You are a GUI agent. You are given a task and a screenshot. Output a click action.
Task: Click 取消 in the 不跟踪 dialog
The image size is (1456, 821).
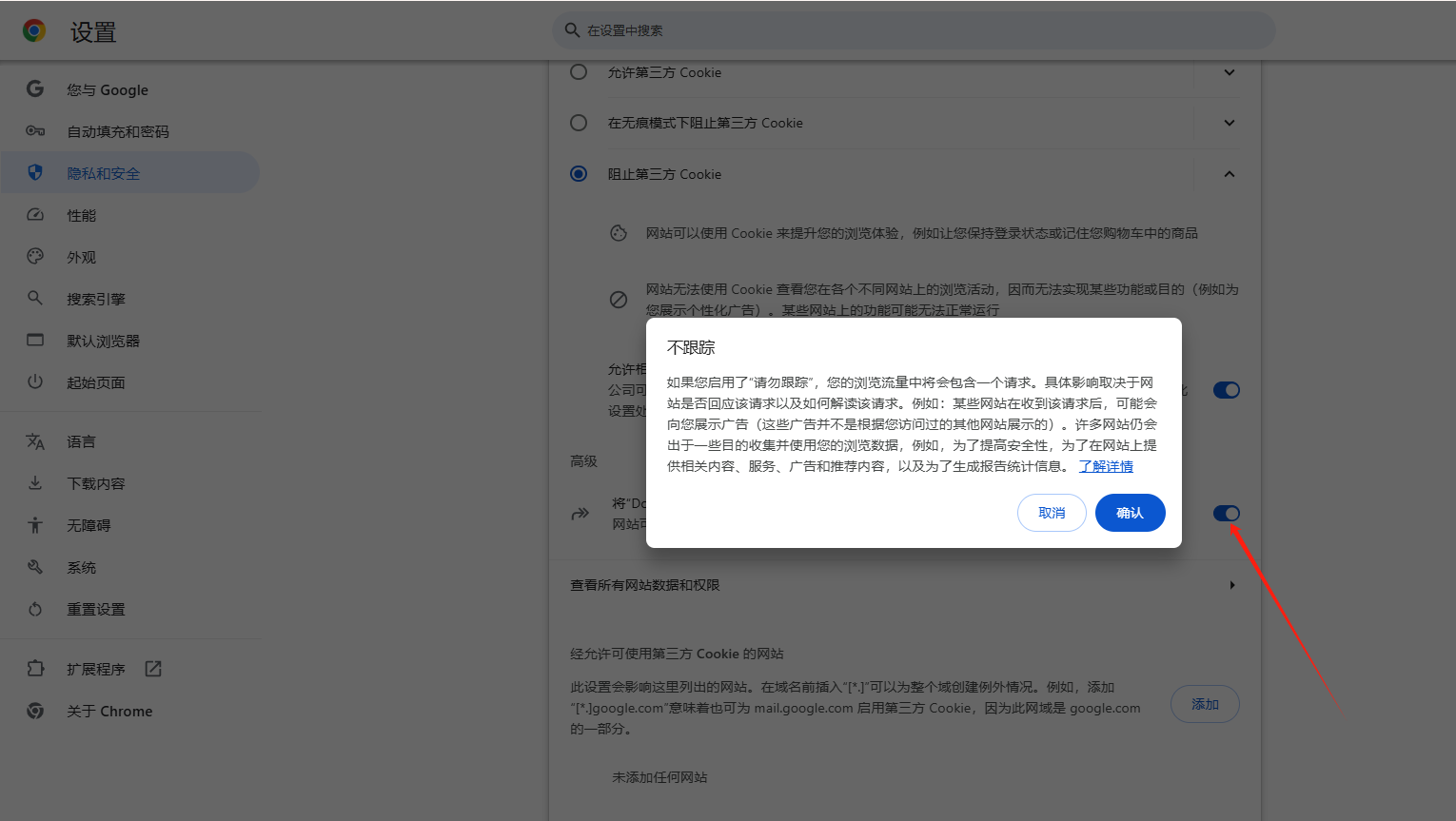(x=1052, y=513)
